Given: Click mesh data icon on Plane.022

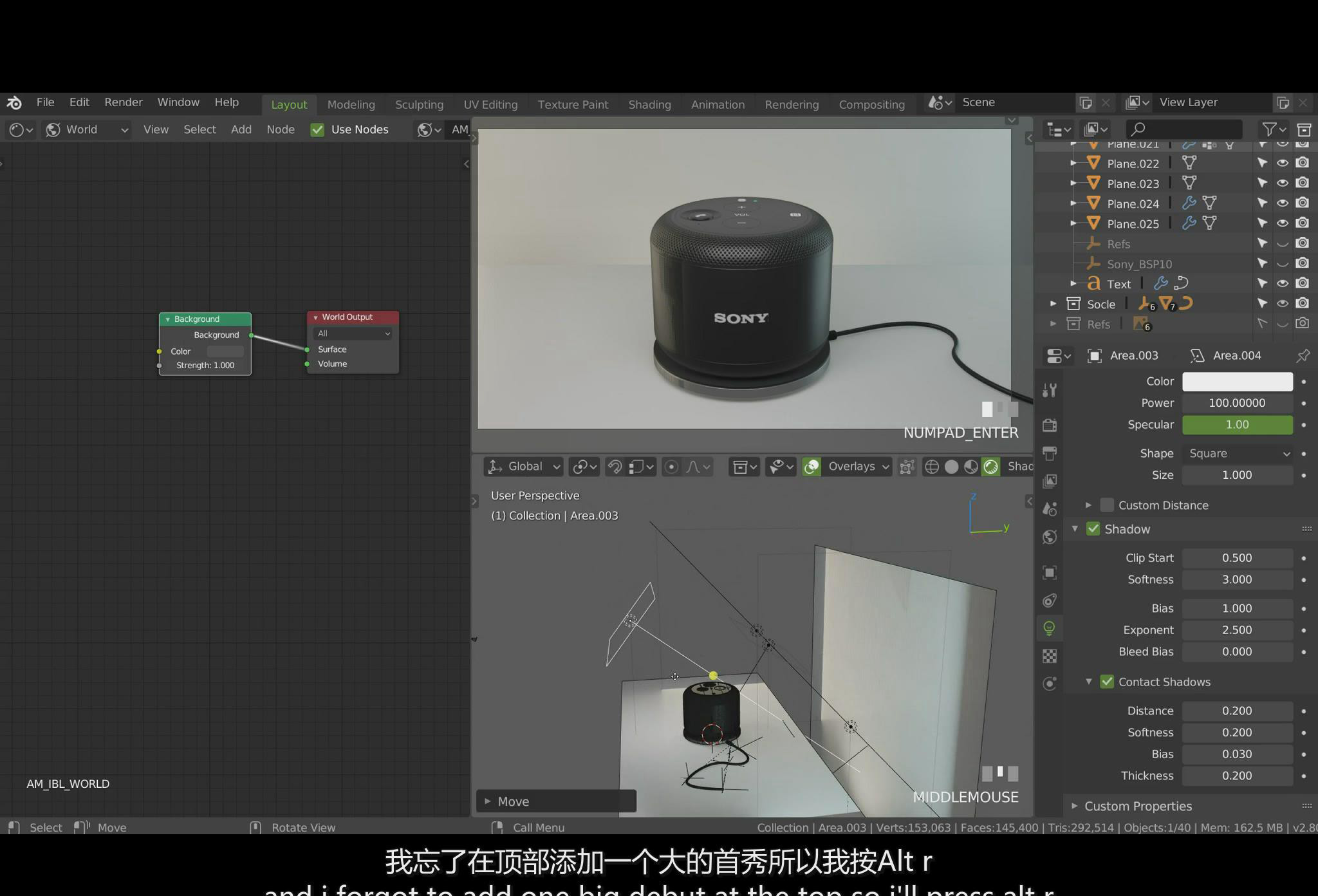Looking at the screenshot, I should (1189, 163).
